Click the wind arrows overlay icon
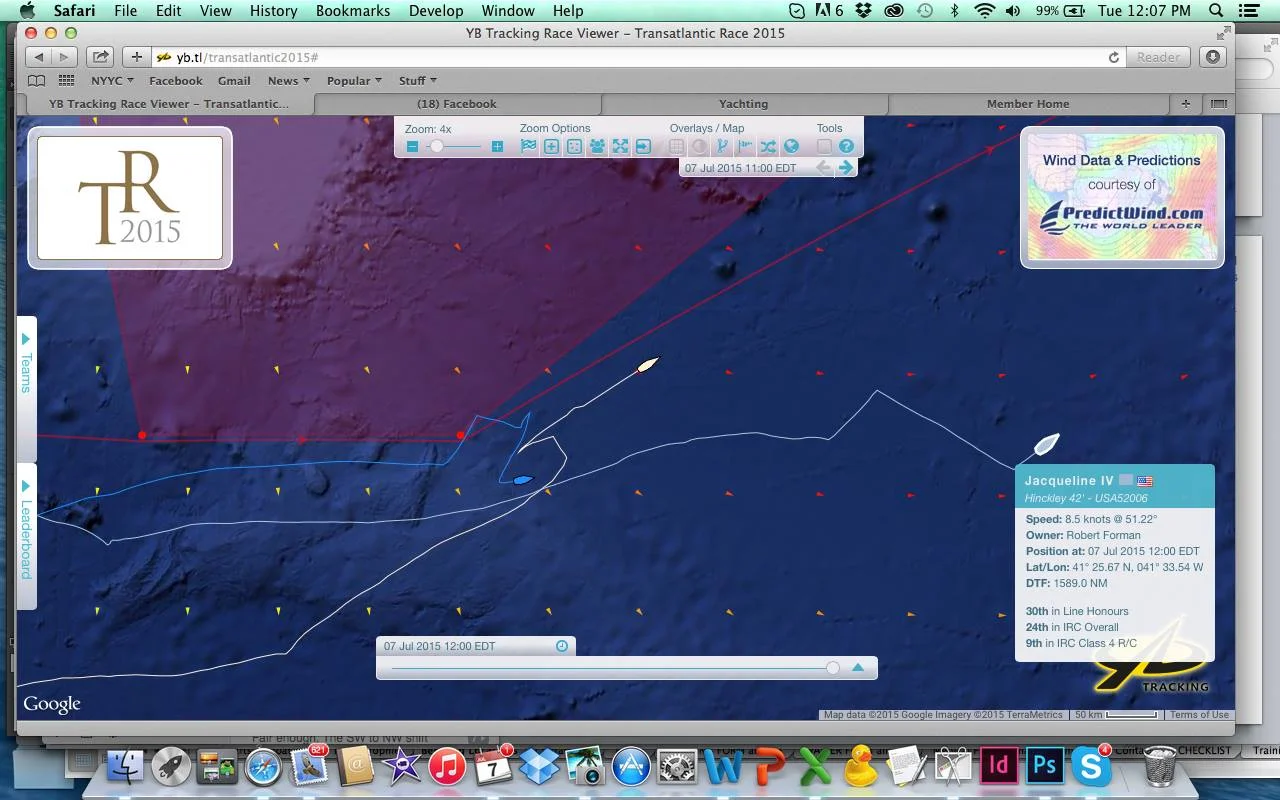Image resolution: width=1280 pixels, height=800 pixels. tap(722, 146)
